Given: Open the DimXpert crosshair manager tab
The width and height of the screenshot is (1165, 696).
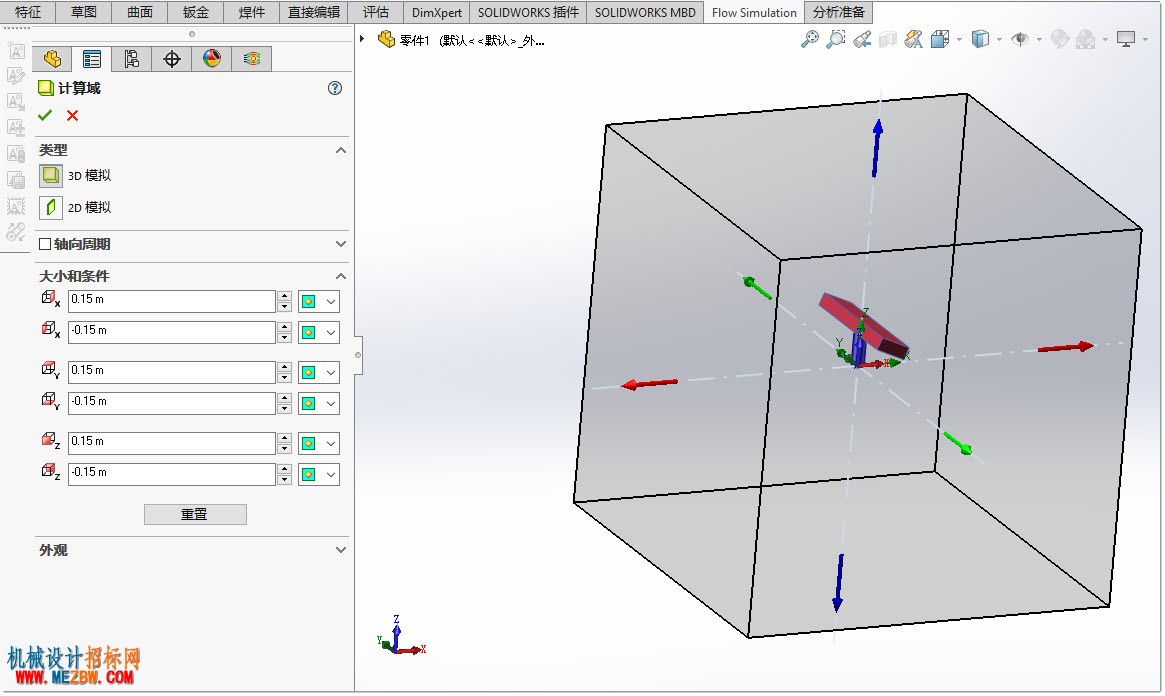Looking at the screenshot, I should pyautogui.click(x=172, y=59).
